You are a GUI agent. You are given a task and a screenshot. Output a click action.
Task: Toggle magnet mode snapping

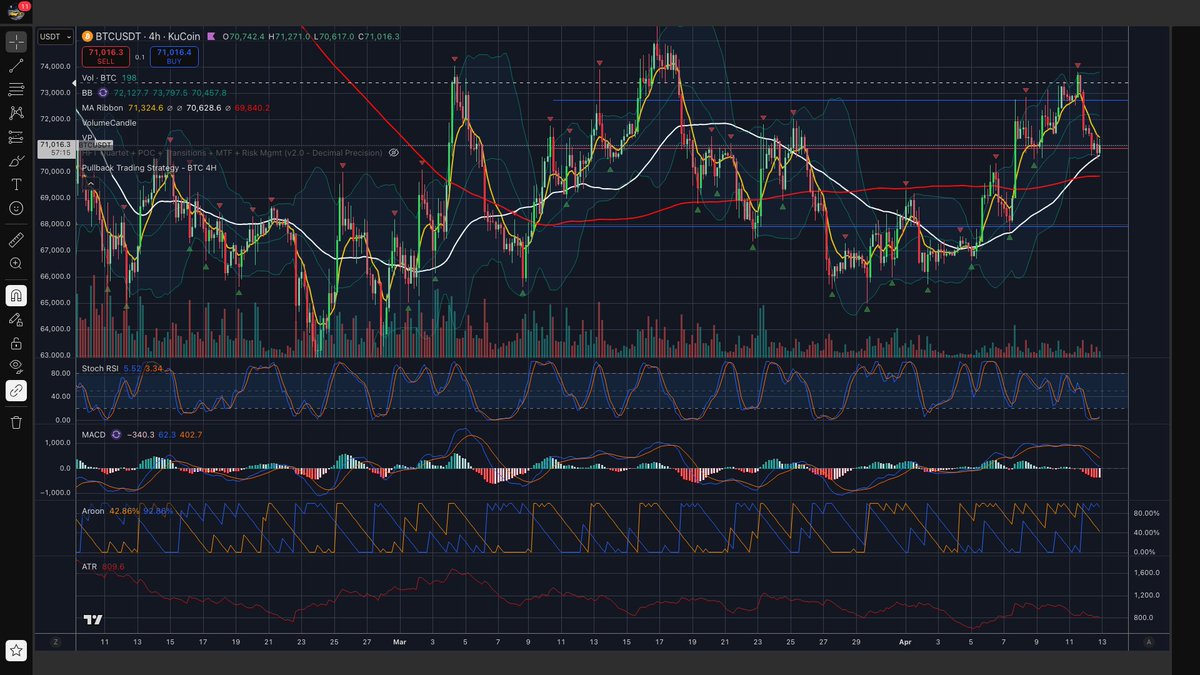16,296
